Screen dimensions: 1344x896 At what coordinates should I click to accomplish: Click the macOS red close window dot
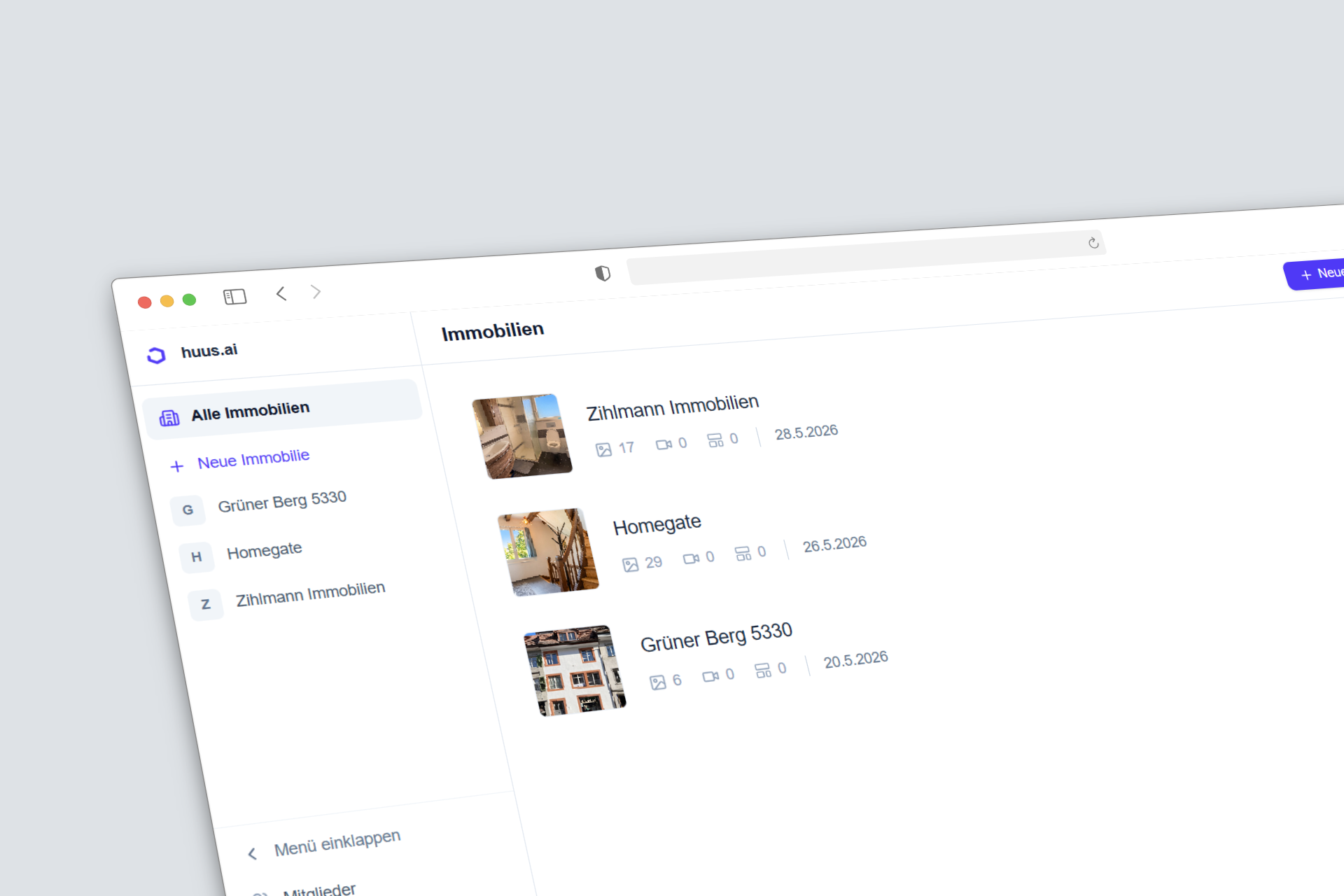[145, 302]
